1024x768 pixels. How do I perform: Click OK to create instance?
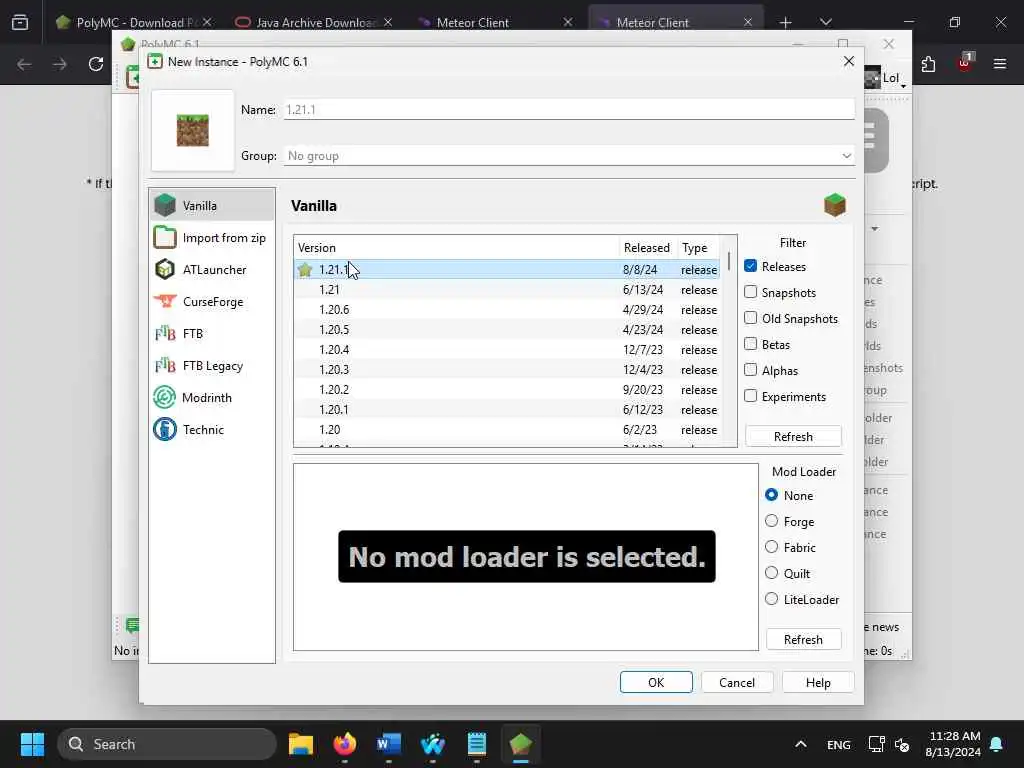pyautogui.click(x=656, y=682)
